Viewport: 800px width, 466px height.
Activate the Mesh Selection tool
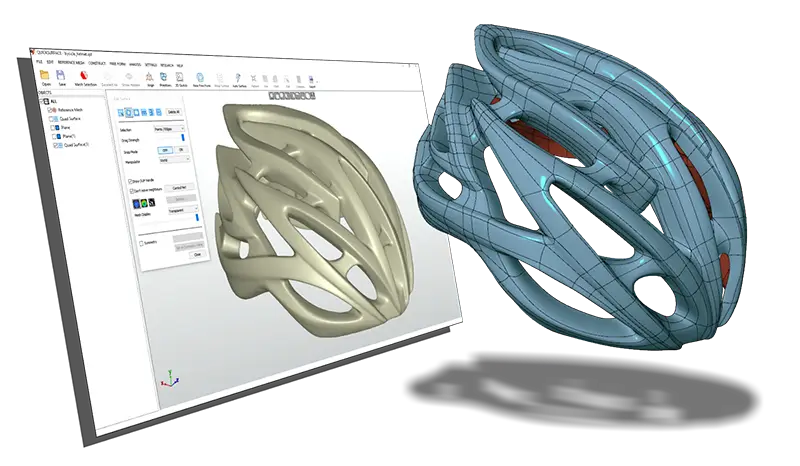click(85, 75)
